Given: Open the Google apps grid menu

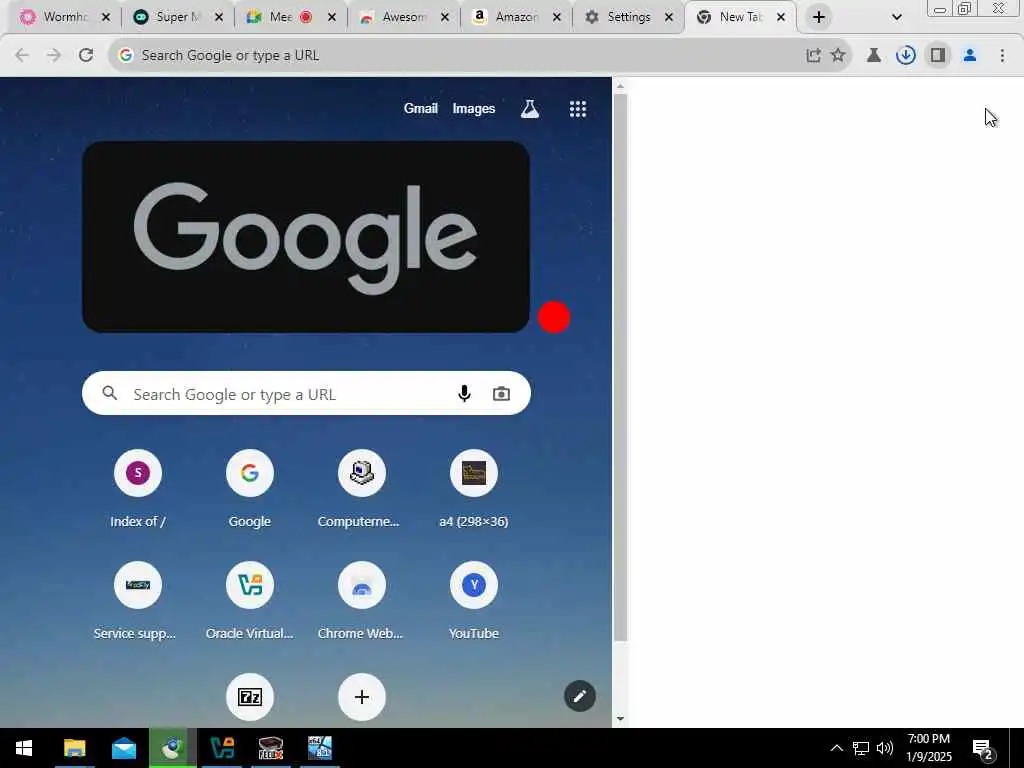Looking at the screenshot, I should [x=577, y=109].
